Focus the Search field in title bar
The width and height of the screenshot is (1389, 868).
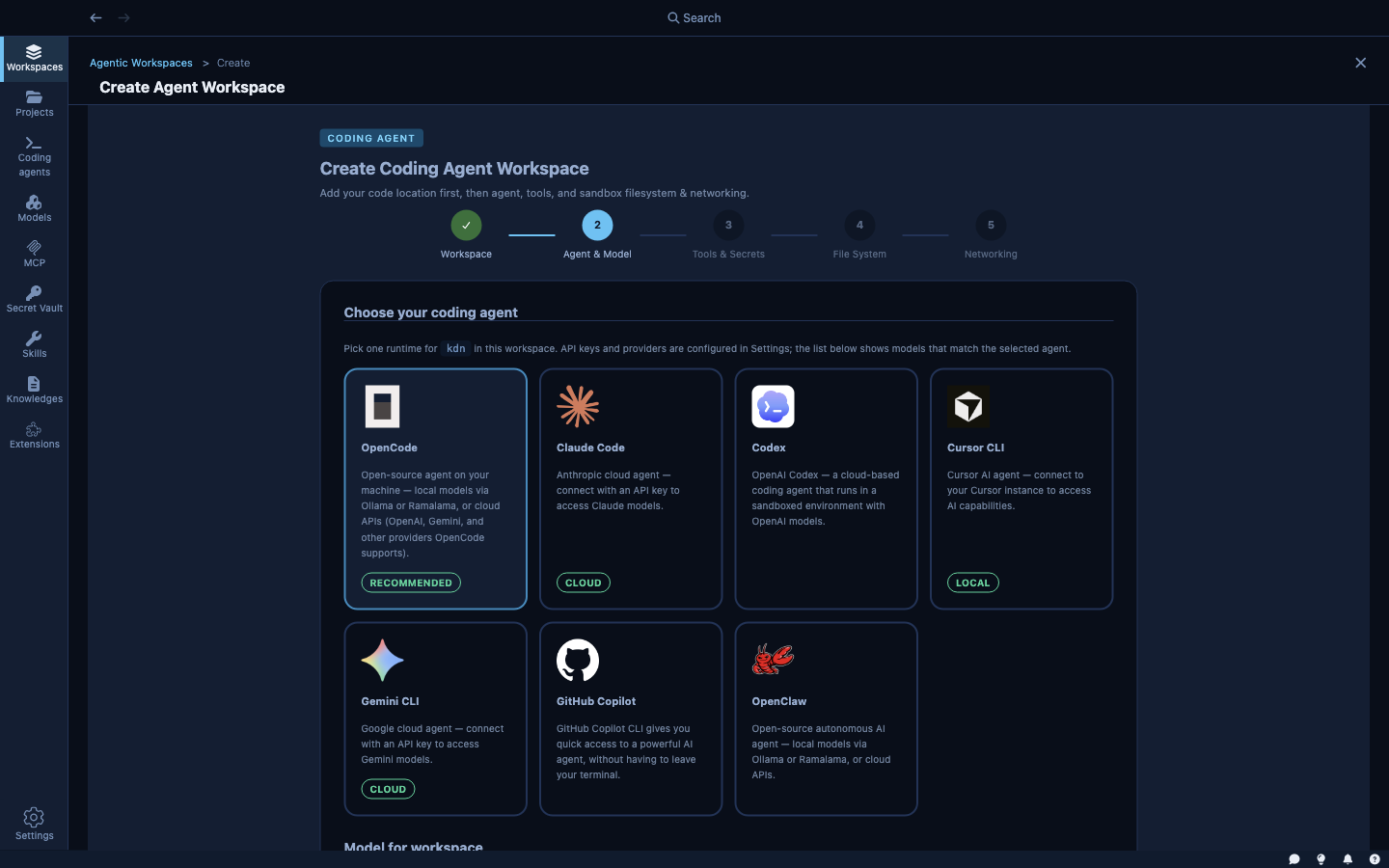(x=694, y=17)
